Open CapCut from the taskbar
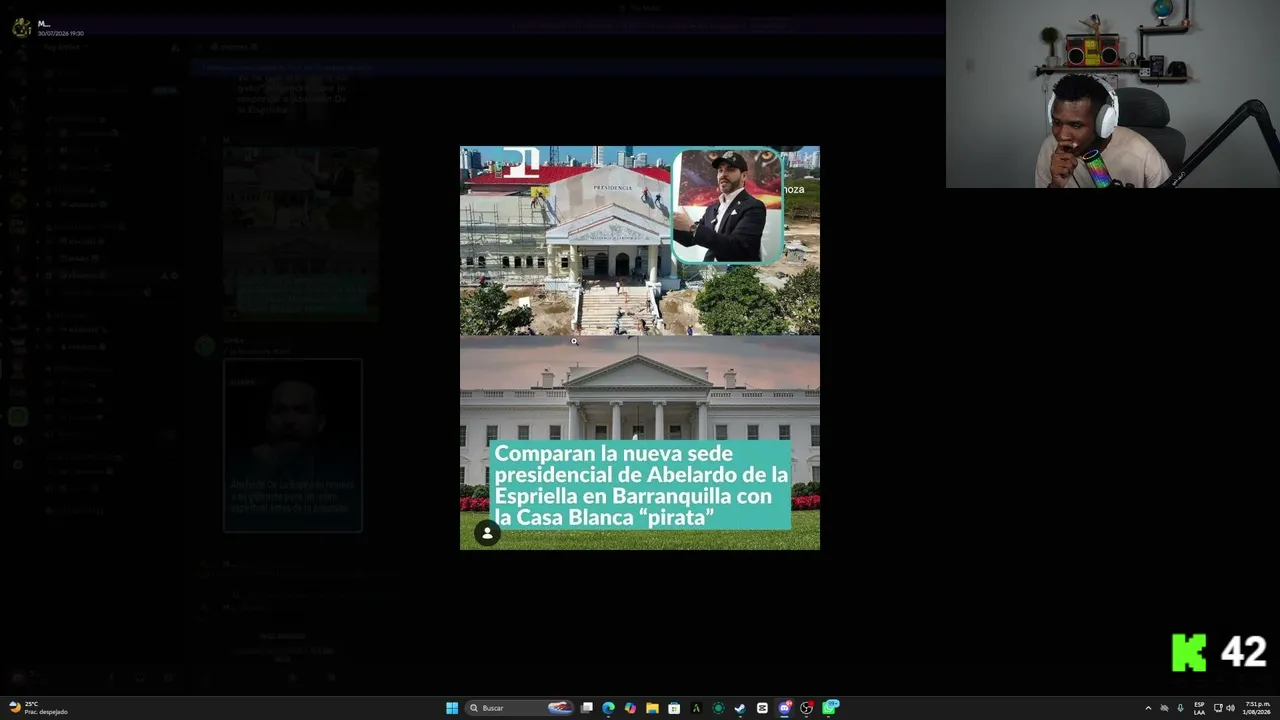 [762, 708]
